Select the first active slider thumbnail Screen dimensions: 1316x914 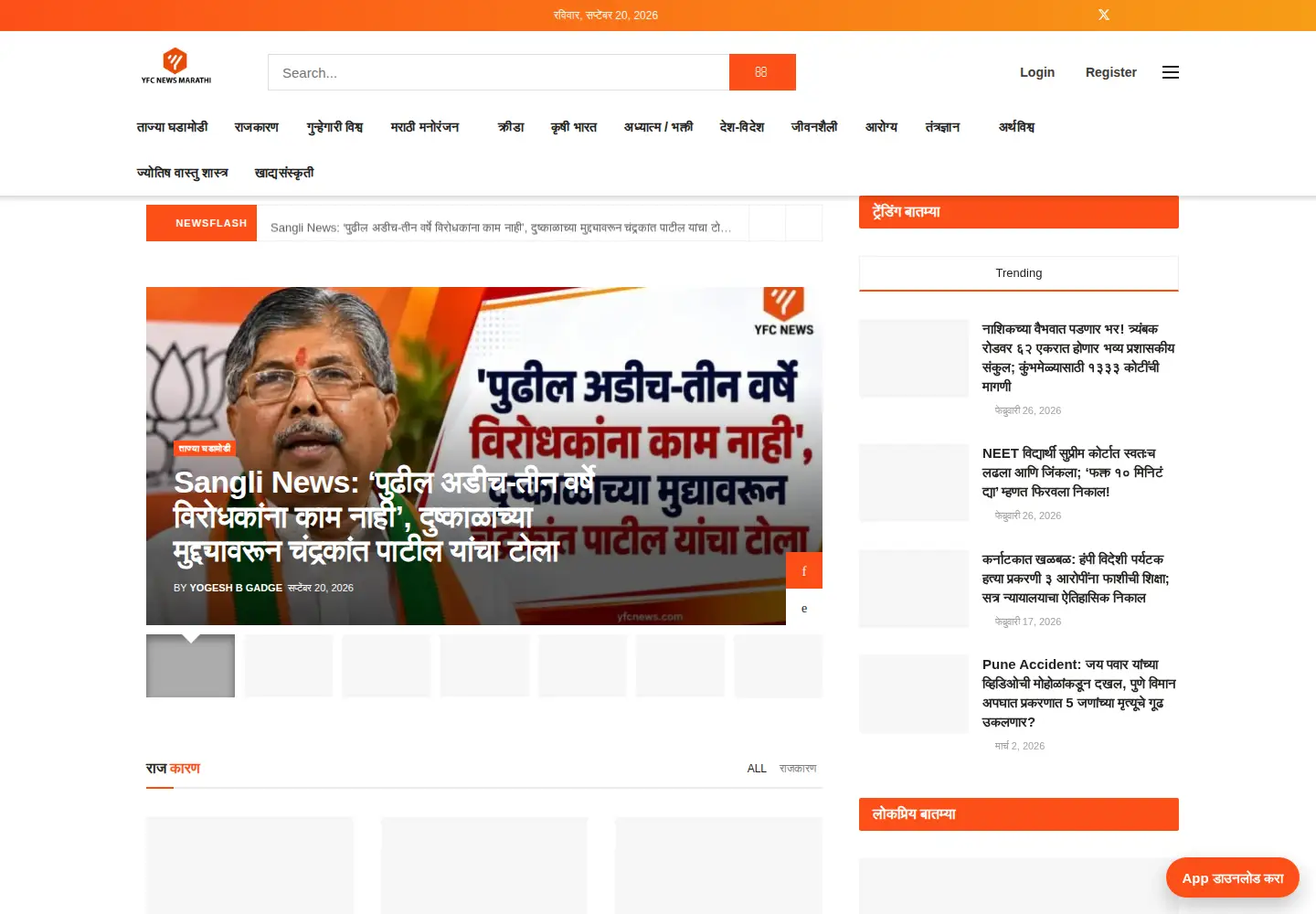pos(190,666)
